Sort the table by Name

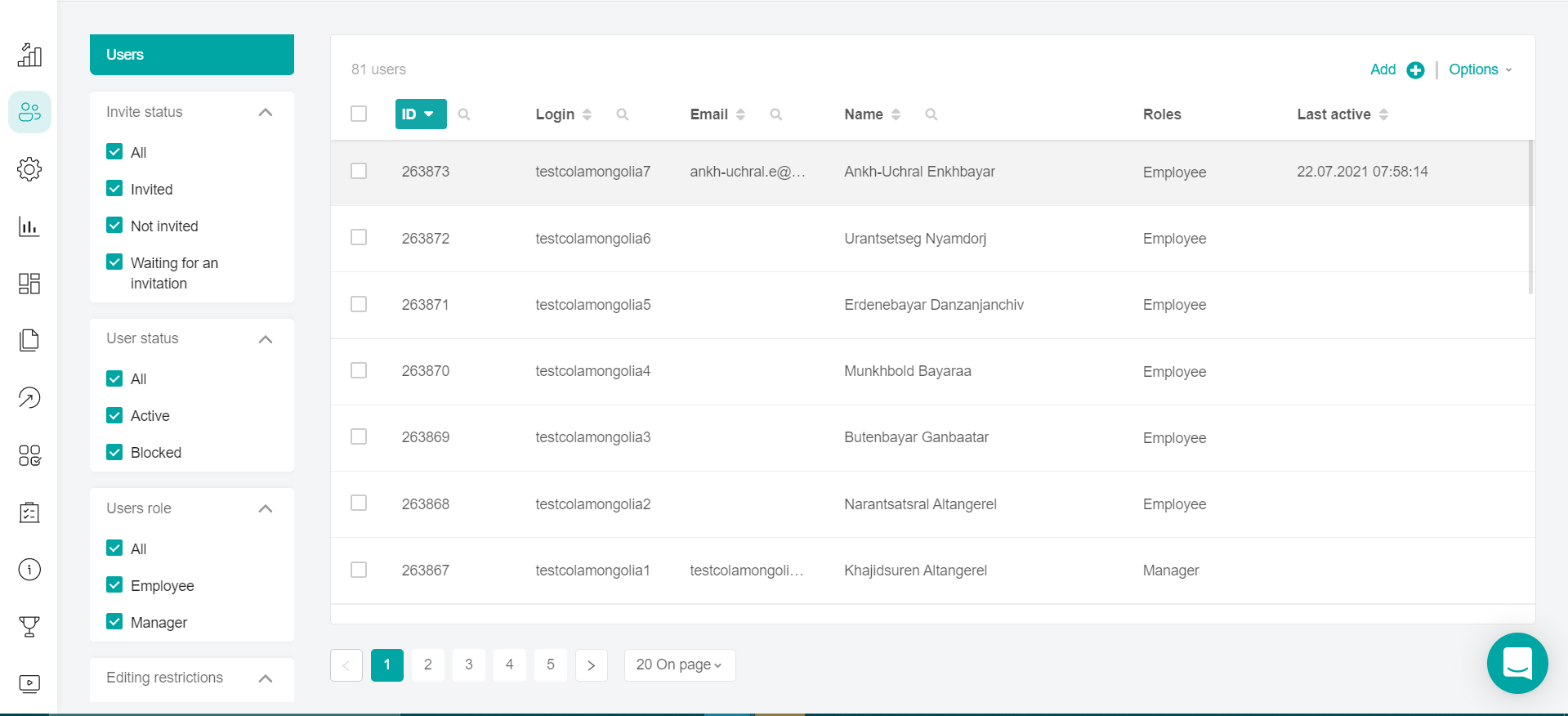point(896,114)
